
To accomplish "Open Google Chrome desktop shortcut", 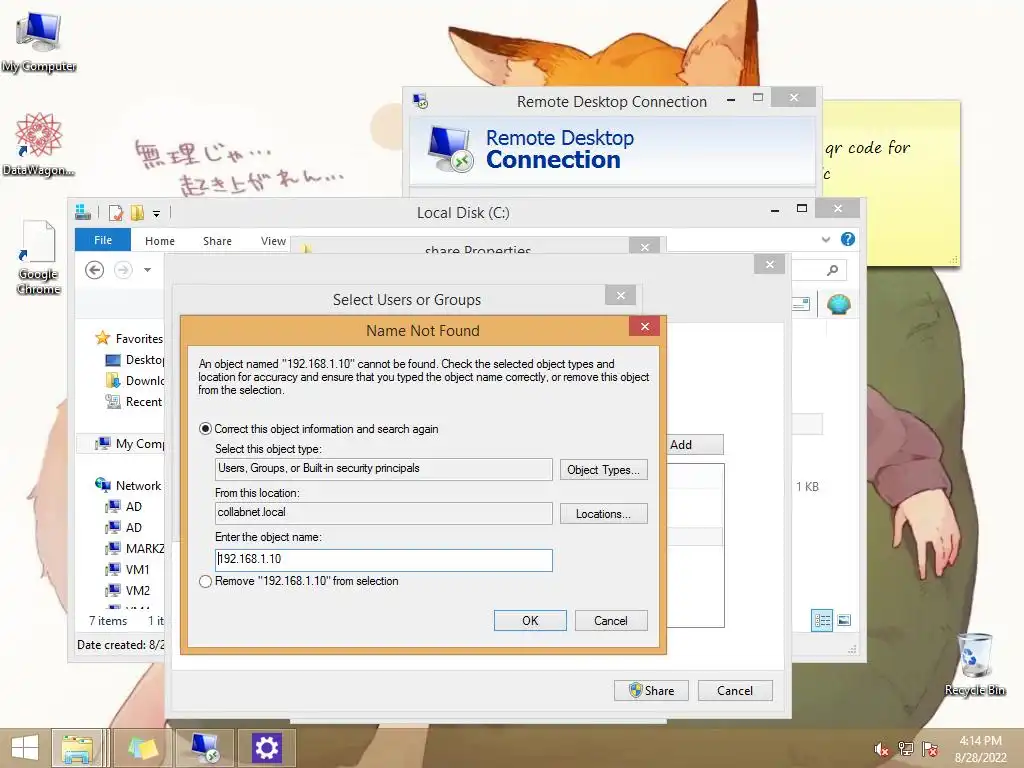I will point(39,258).
